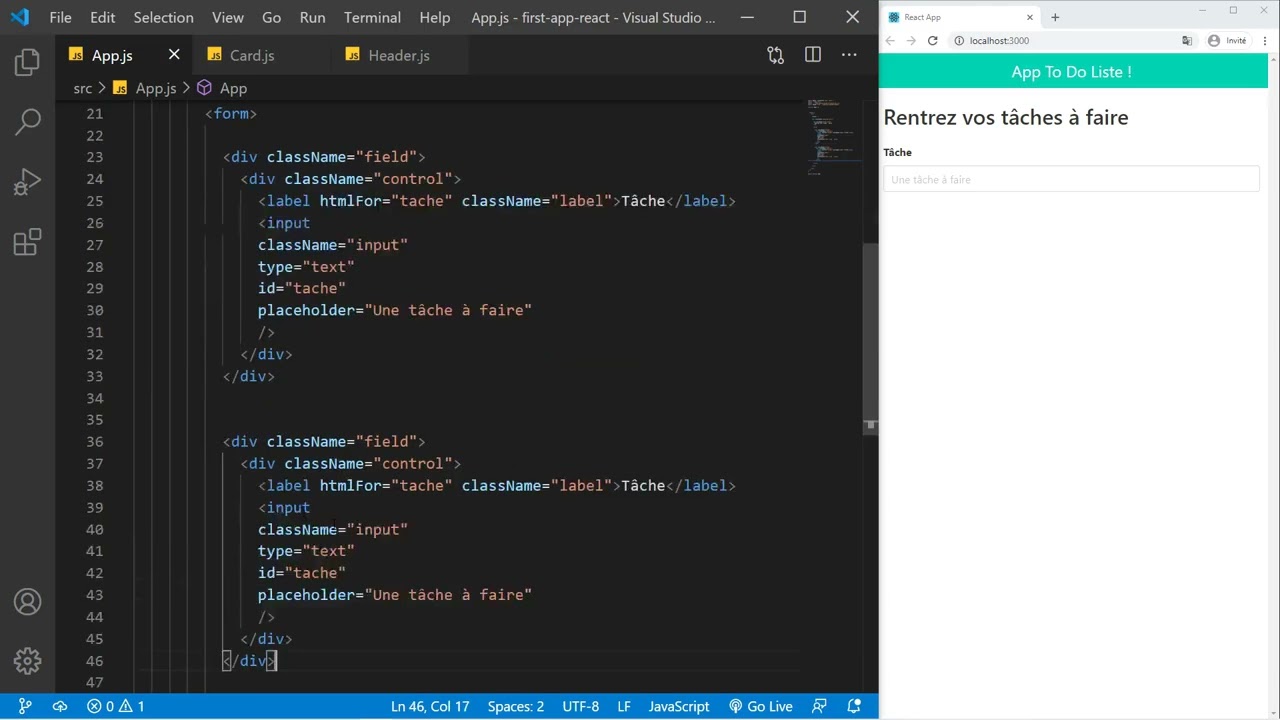This screenshot has height=720, width=1280.
Task: Open the Help menu
Action: [434, 17]
